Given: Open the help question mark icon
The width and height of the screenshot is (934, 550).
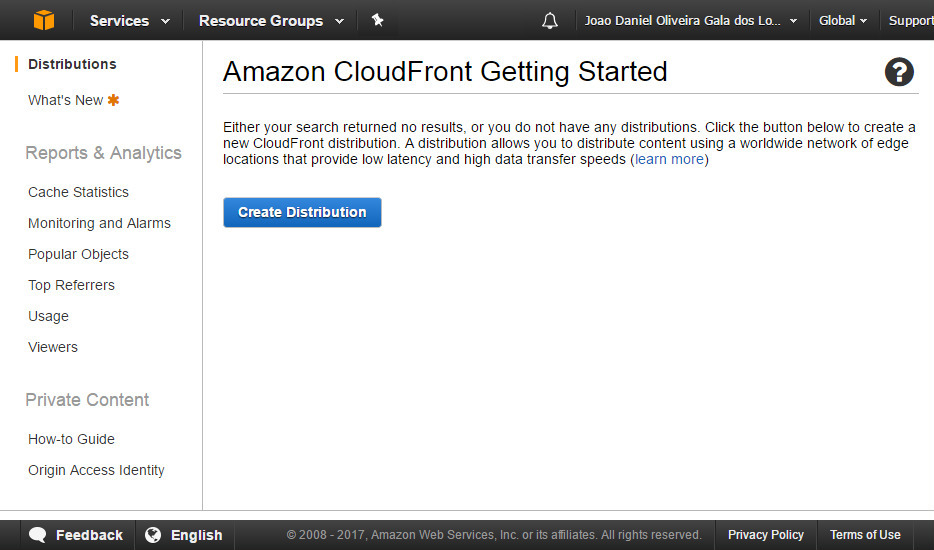Looking at the screenshot, I should (x=899, y=72).
